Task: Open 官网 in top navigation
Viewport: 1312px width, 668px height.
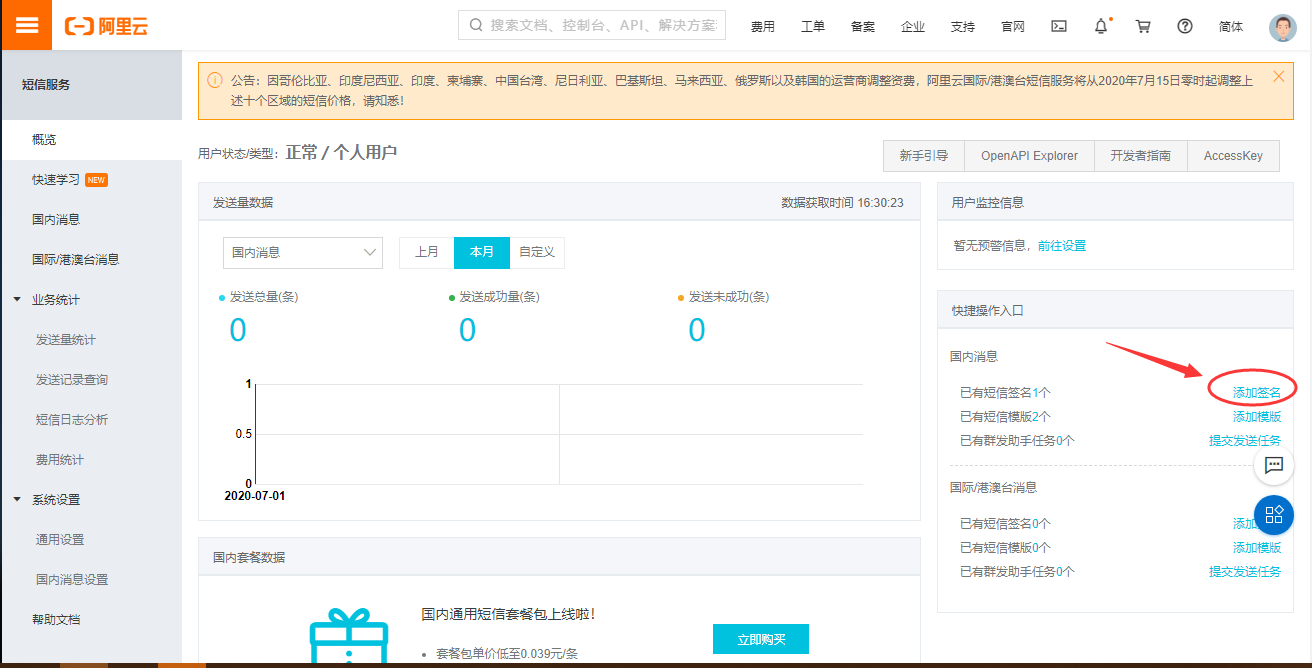Action: click(x=1013, y=27)
